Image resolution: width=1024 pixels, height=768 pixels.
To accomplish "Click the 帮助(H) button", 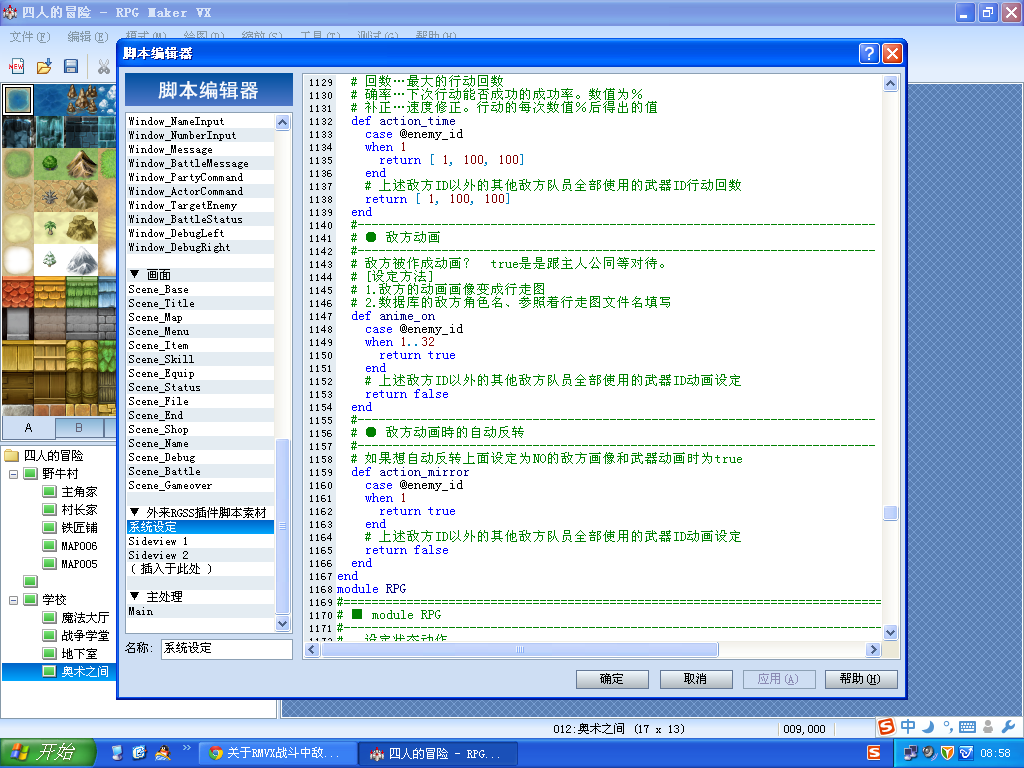I will coord(861,679).
